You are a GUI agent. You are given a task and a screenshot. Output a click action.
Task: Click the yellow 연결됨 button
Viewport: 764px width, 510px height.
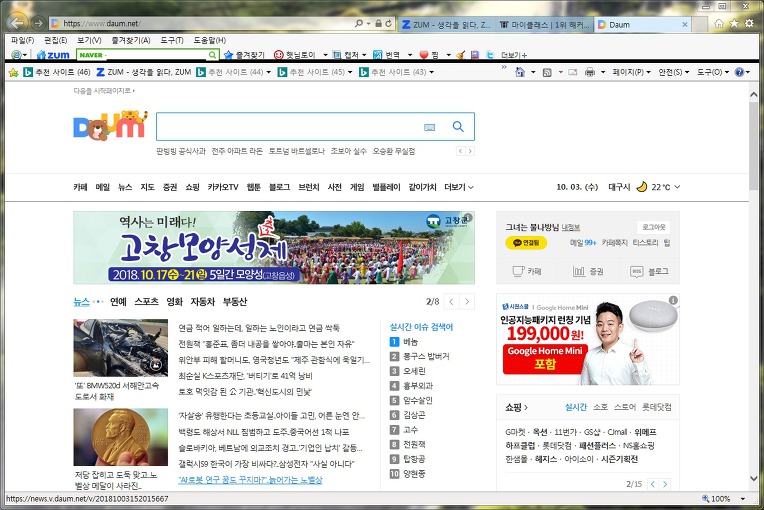(526, 243)
